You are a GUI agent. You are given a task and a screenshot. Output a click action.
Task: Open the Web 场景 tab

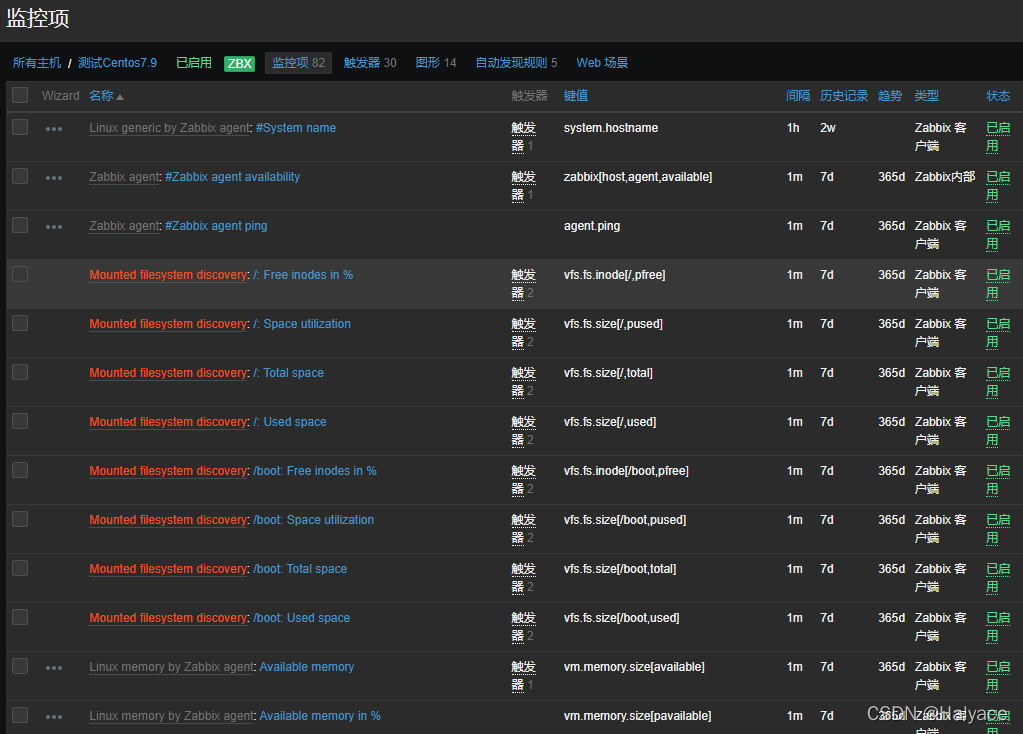(x=602, y=63)
